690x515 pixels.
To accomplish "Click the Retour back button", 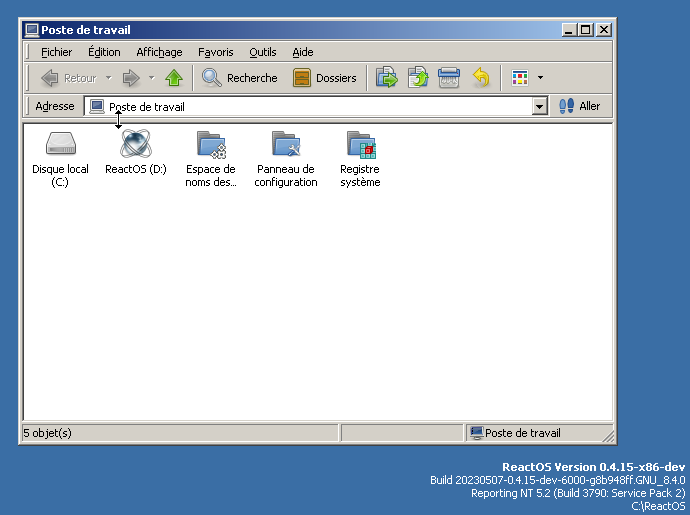I will pos(68,78).
